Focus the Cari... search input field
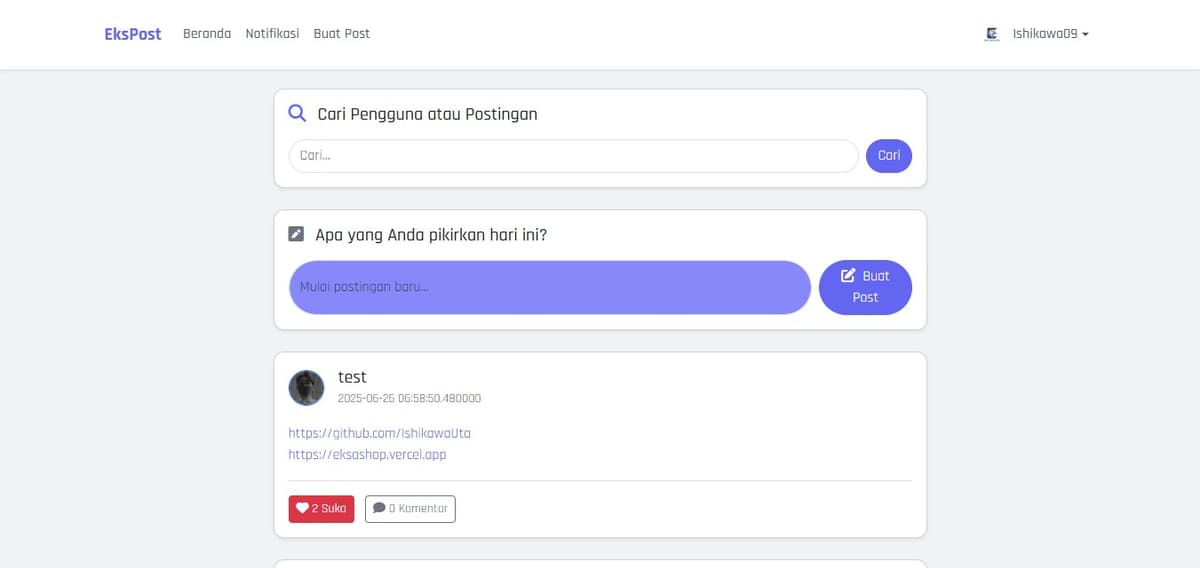 [573, 156]
